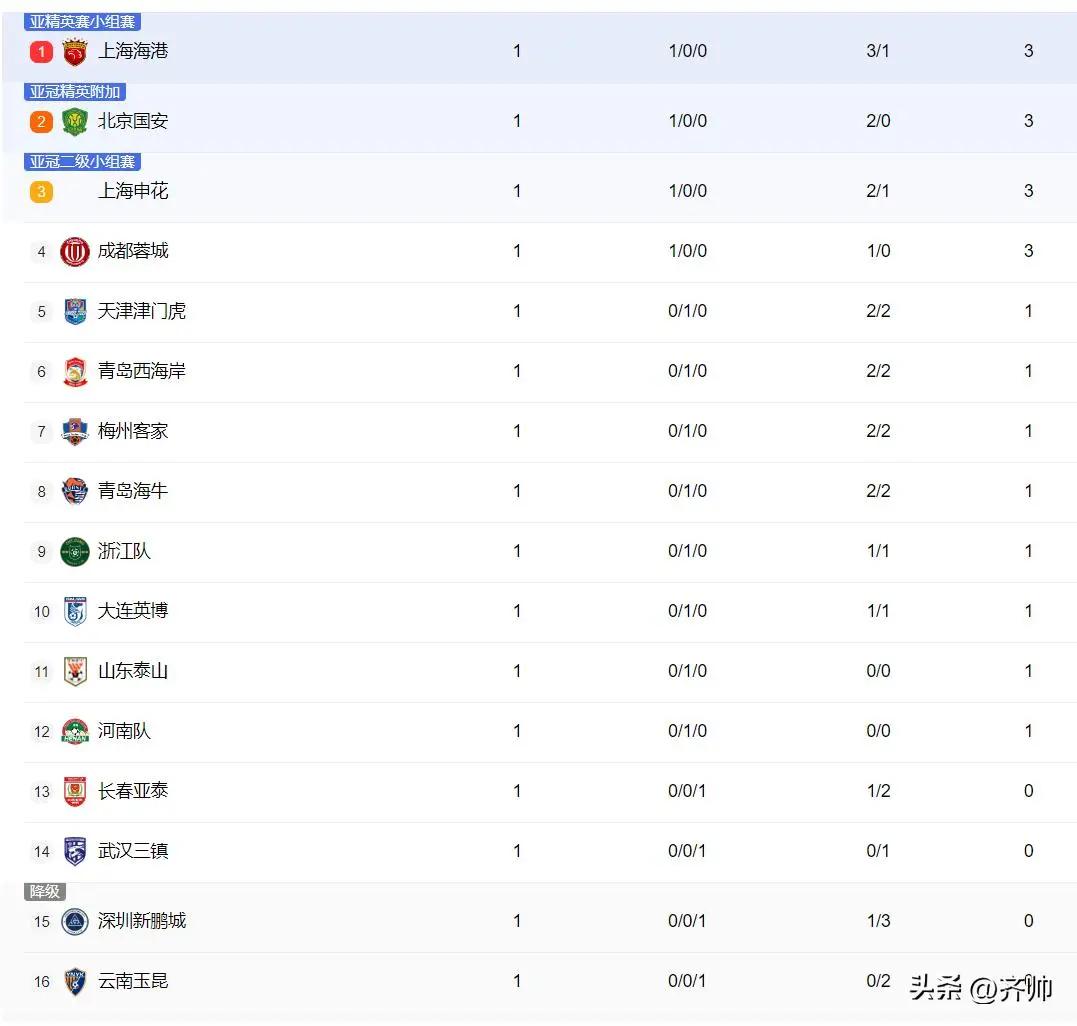Select the 长春亚泰 red crest icon
Screen dimensions: 1077x1026
point(75,791)
